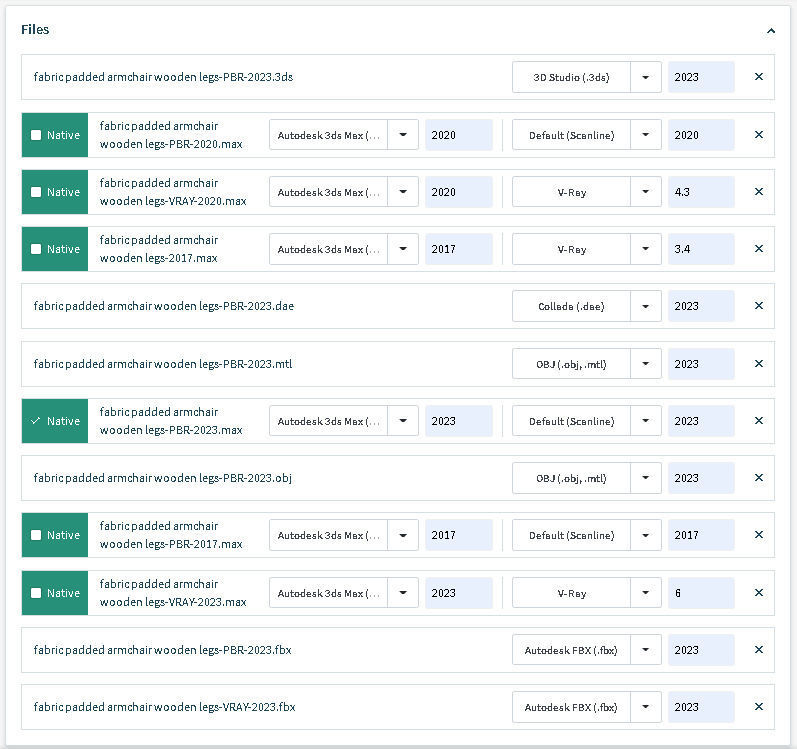Edit V-Ray version field showing 4.3

point(700,192)
